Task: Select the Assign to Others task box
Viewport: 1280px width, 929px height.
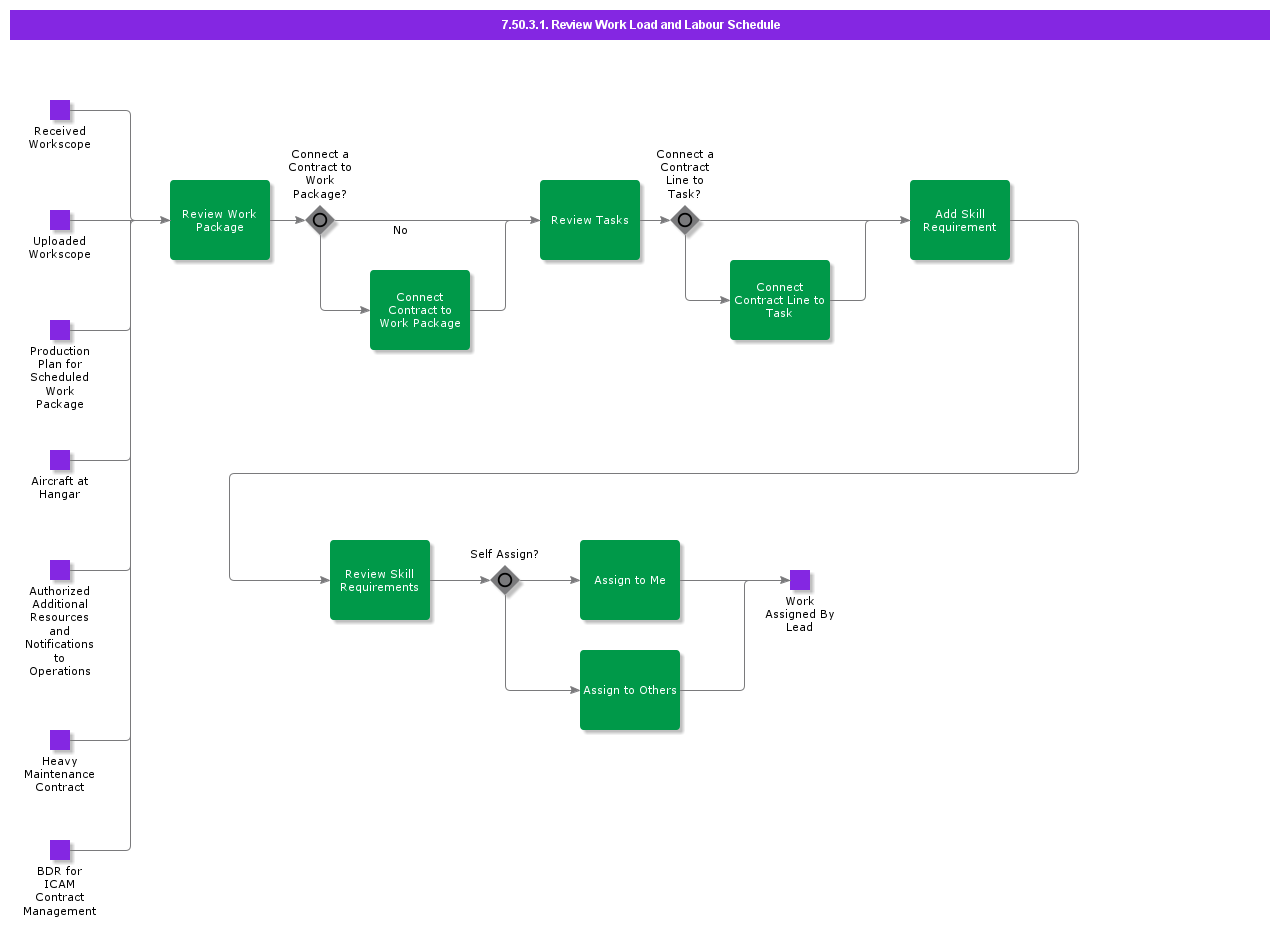Action: pyautogui.click(x=630, y=690)
